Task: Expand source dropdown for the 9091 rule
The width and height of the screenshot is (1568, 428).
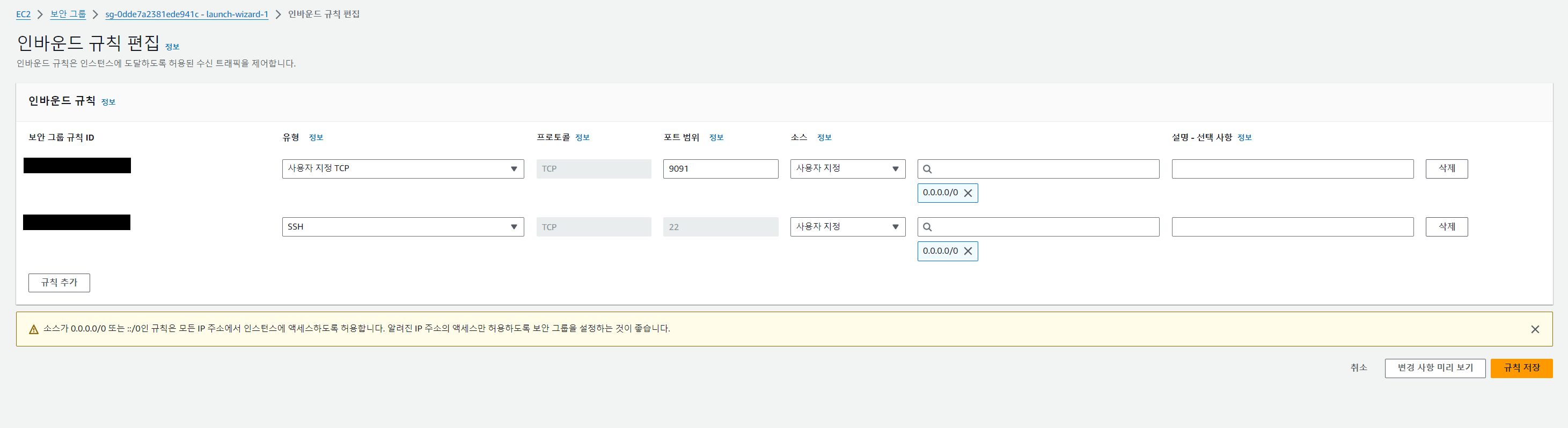Action: tap(848, 168)
